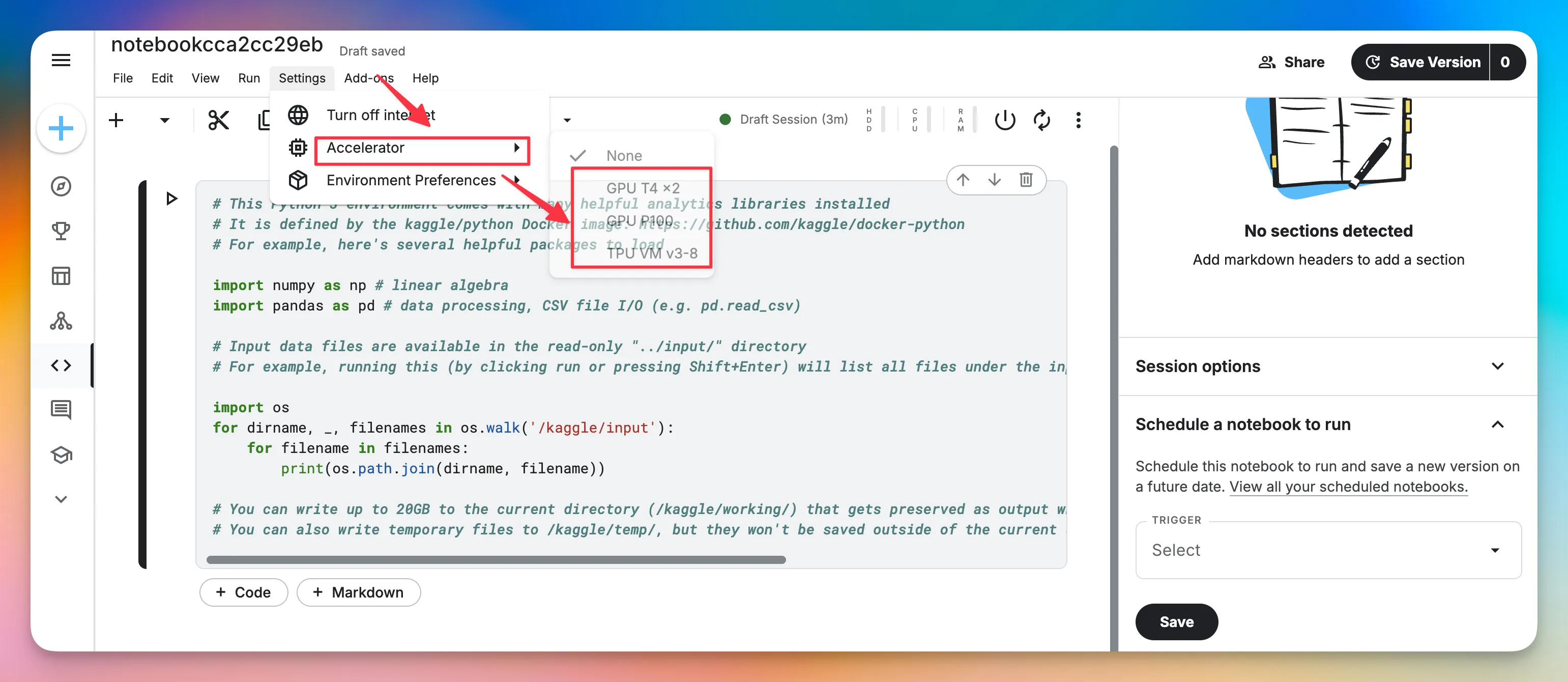This screenshot has width=1568, height=682.
Task: Click the restart session refresh icon
Action: click(1041, 120)
